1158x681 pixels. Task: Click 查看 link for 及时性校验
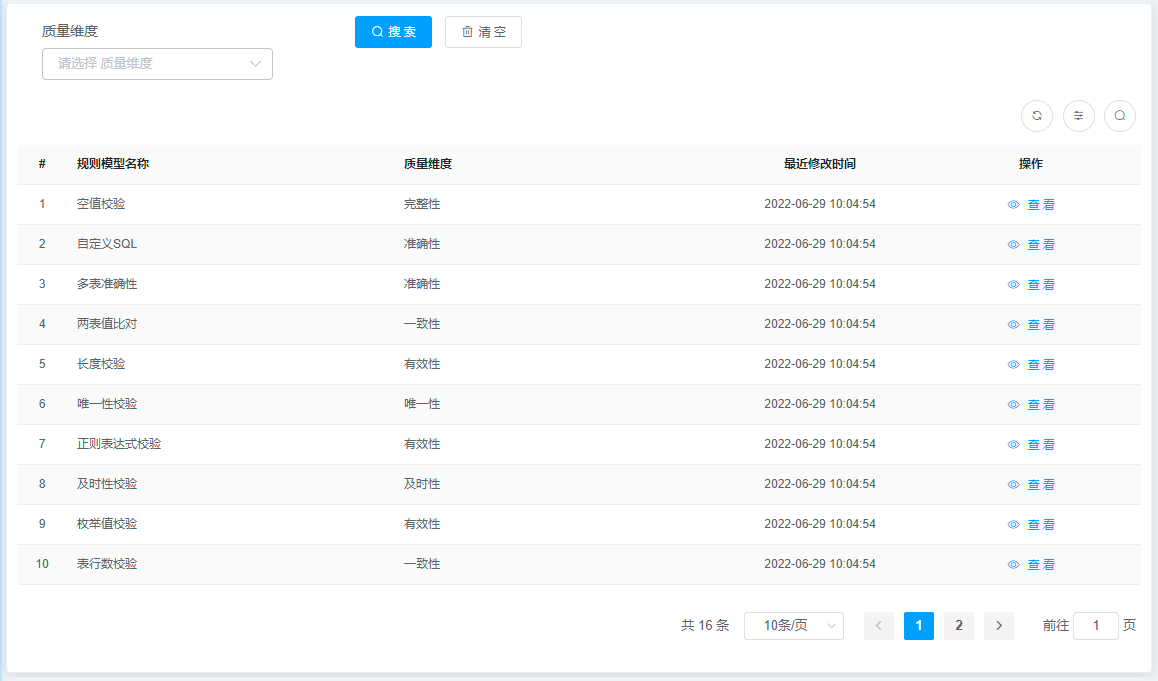(1040, 484)
